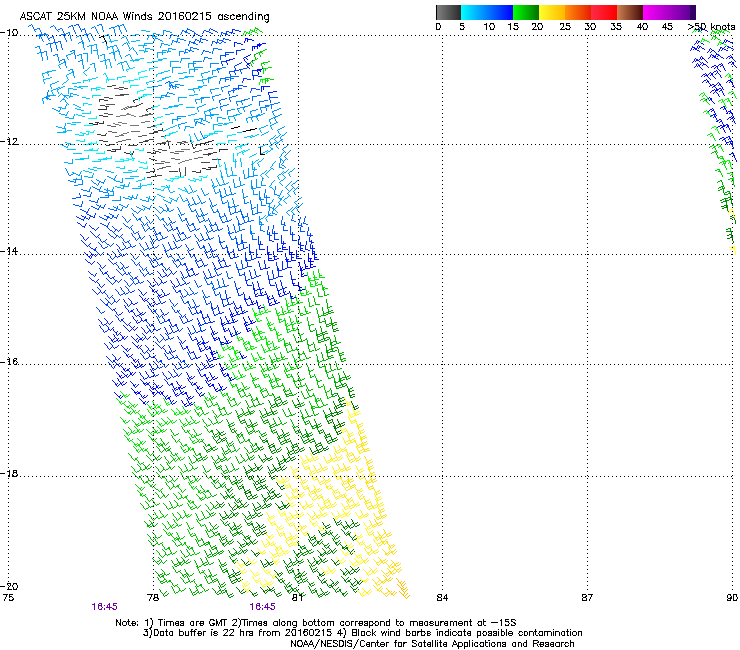Viewport: 740px width, 650px height.
Task: Click the NOAA/NESDIS credit line
Action: 432,644
